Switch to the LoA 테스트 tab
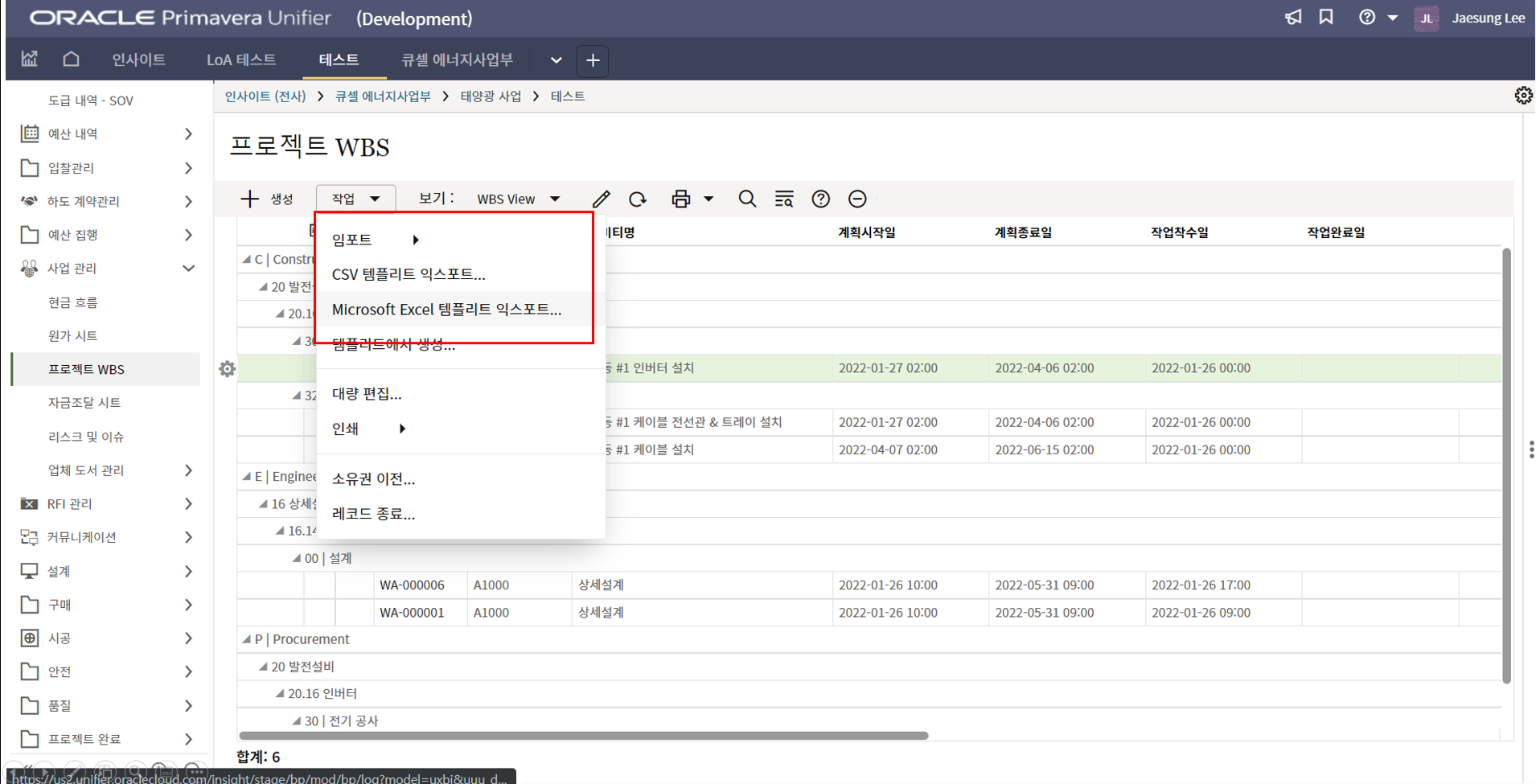The height and width of the screenshot is (784, 1536). click(240, 60)
